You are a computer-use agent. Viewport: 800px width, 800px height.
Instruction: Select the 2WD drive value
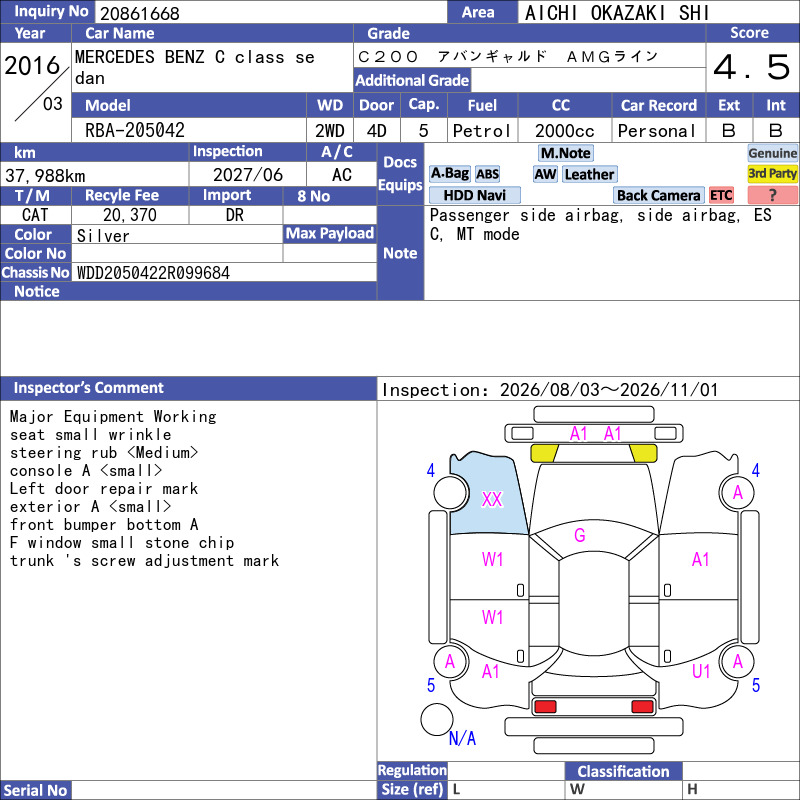[x=330, y=131]
